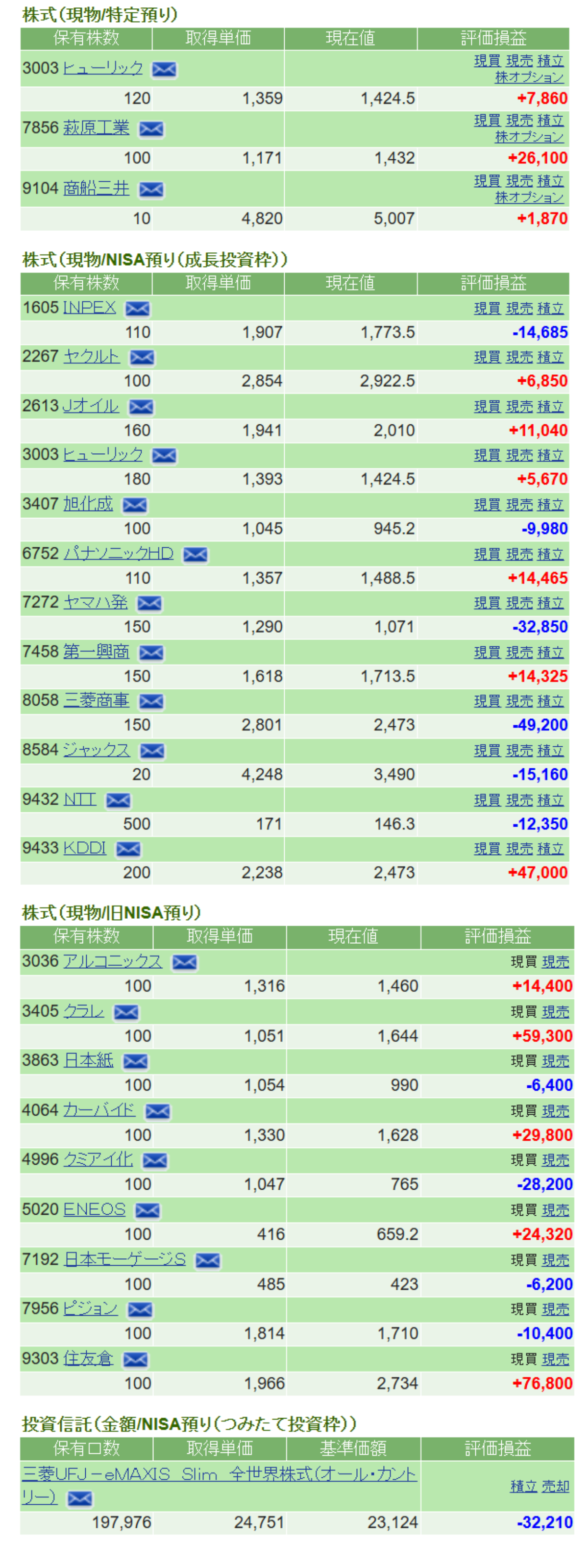Open the ヤクルト stock name link
This screenshot has width=588, height=1568.
91,357
